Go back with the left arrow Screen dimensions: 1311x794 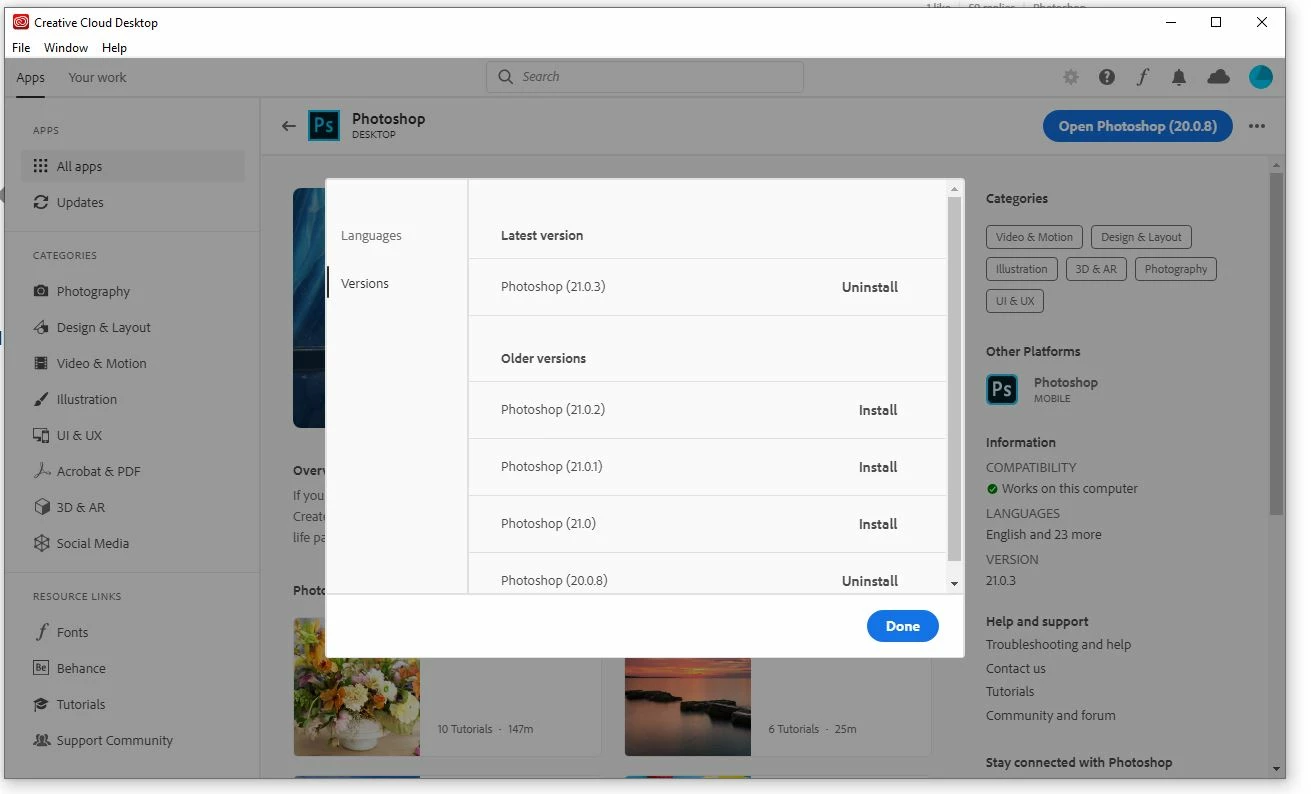pos(289,126)
